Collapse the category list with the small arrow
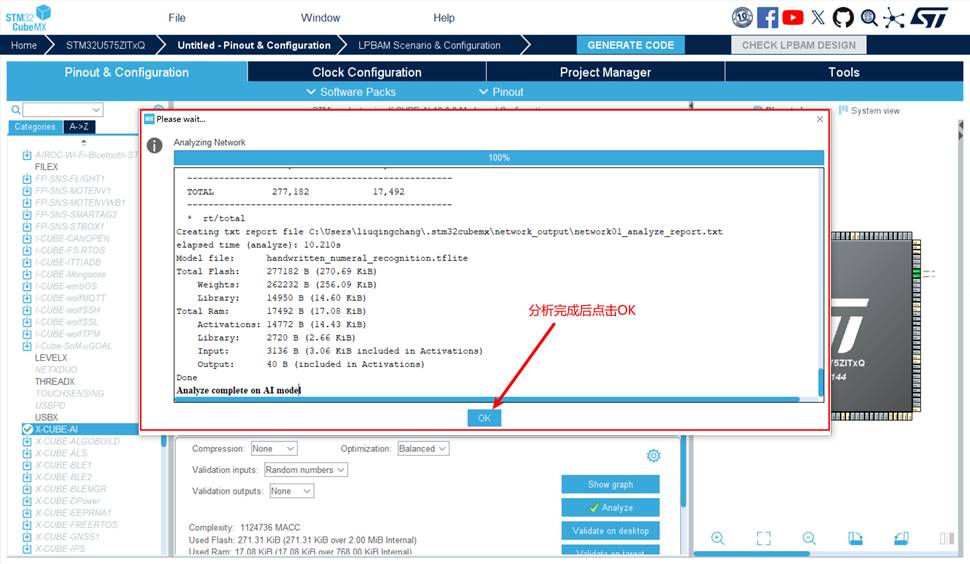The height and width of the screenshot is (564, 970). [84, 142]
